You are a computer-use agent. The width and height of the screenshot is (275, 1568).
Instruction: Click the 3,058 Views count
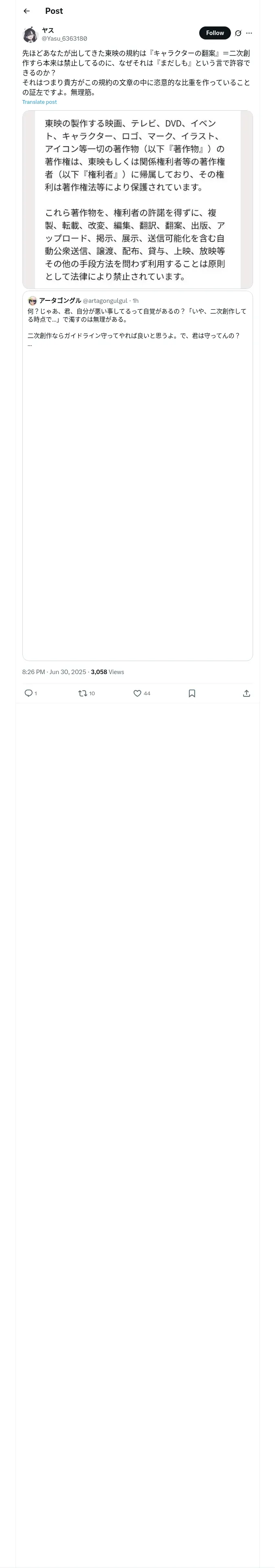point(107,672)
